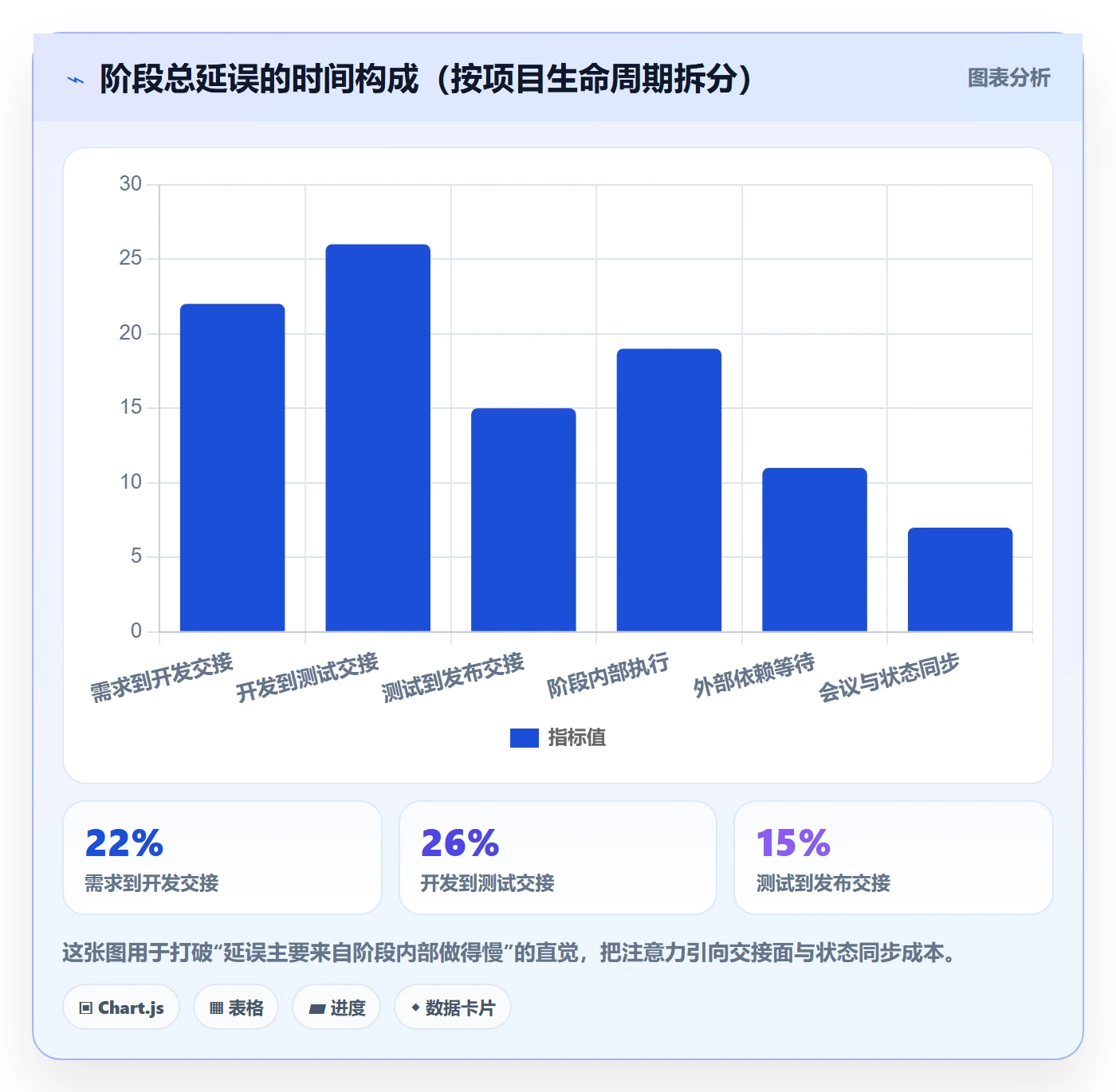Click the y-axis value 15
The height and width of the screenshot is (1092, 1116).
131,407
